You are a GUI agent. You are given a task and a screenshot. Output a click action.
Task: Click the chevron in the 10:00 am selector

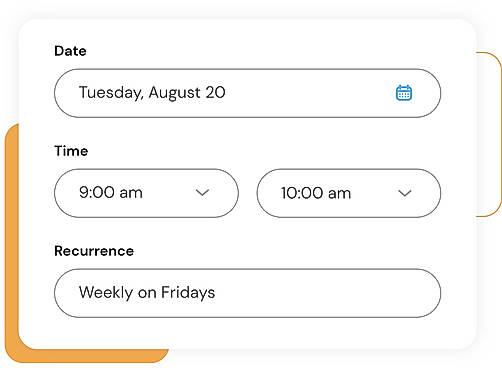point(405,193)
